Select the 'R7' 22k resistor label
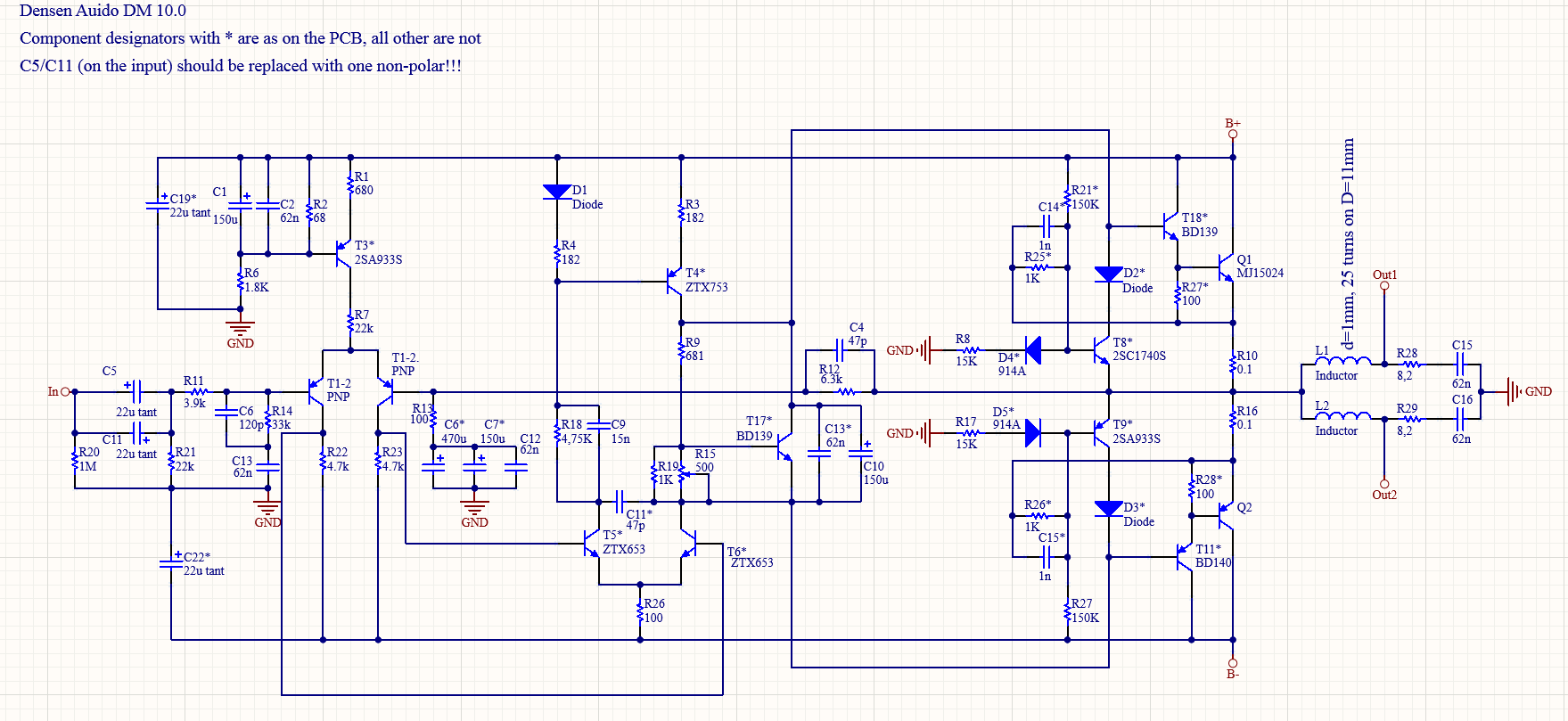This screenshot has height=721, width=1568. click(361, 315)
